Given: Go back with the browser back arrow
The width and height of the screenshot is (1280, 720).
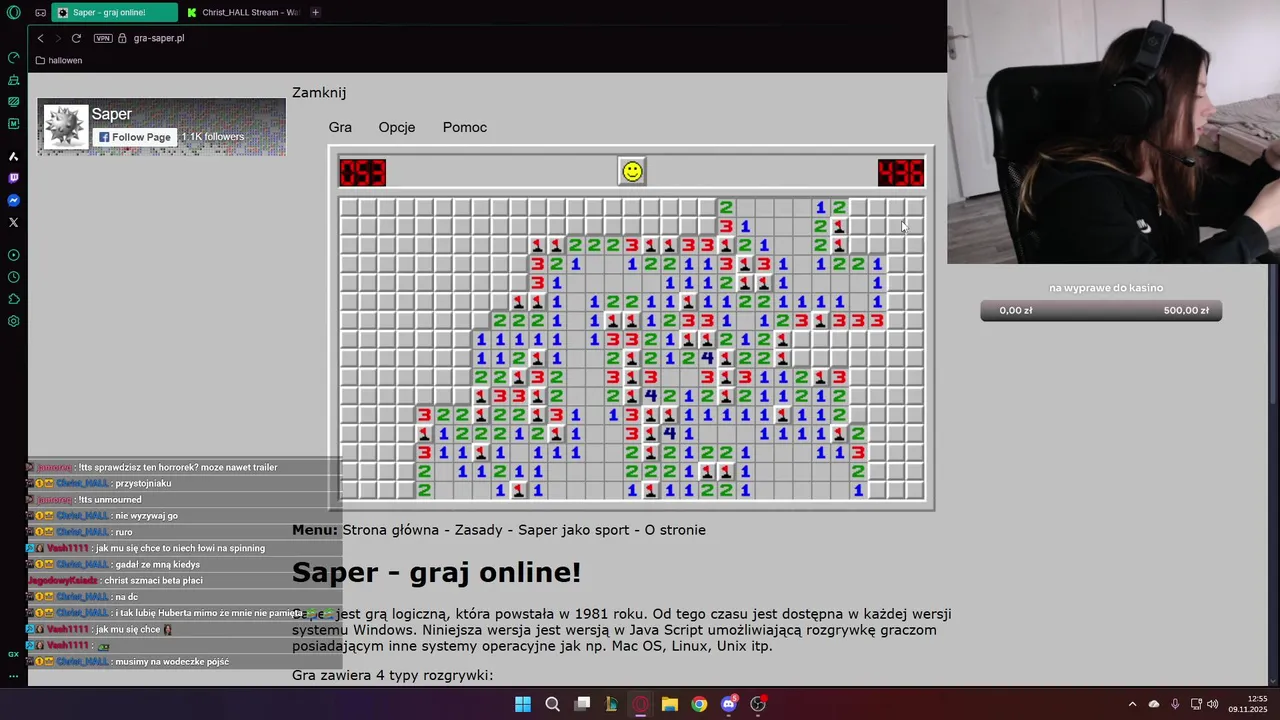Looking at the screenshot, I should point(40,38).
